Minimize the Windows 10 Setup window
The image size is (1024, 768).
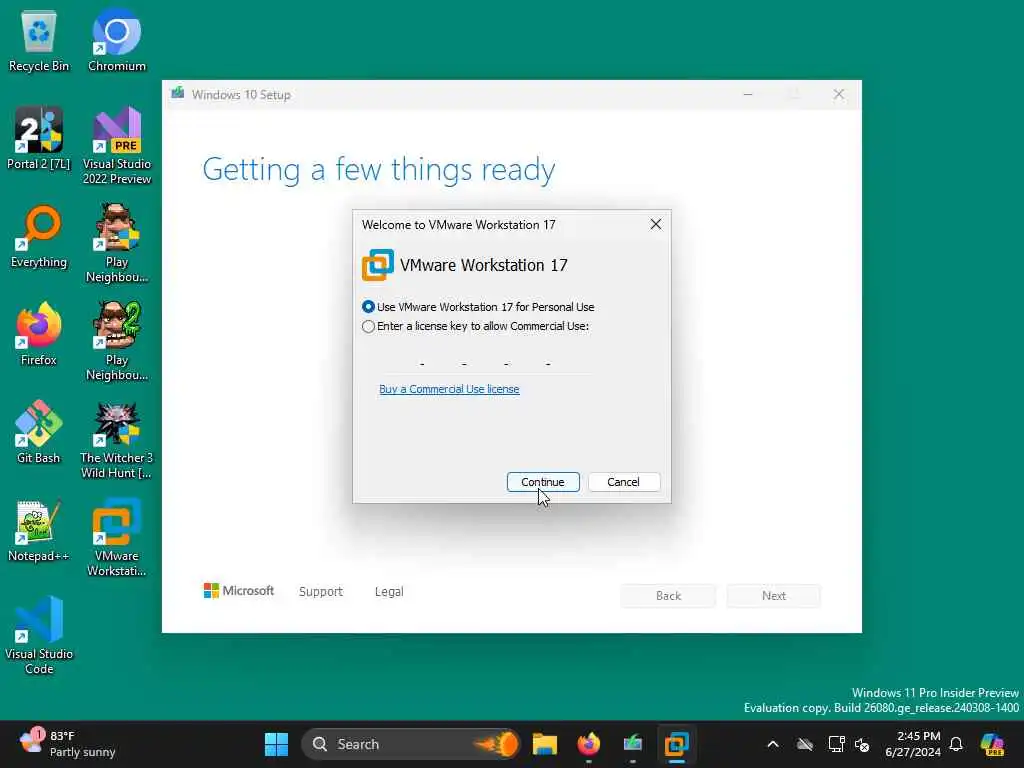pos(748,95)
